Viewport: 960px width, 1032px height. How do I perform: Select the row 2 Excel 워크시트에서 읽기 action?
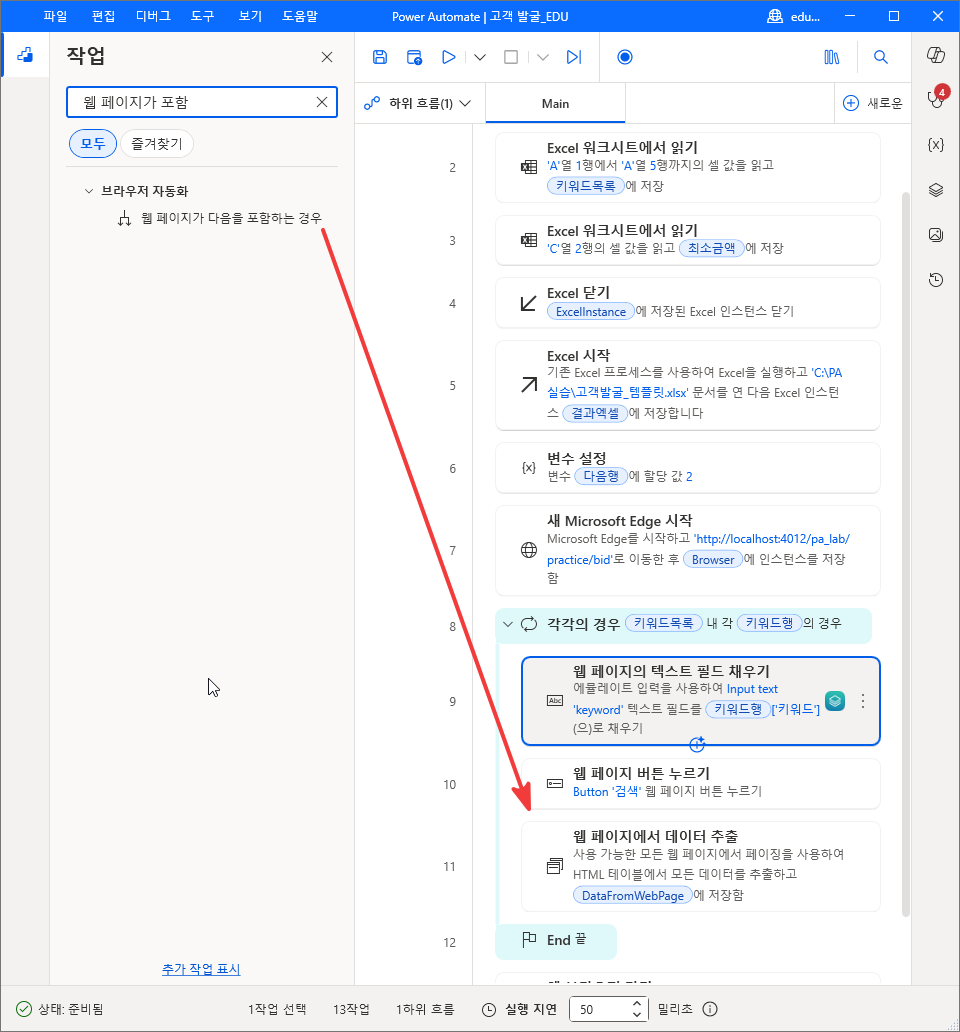688,167
